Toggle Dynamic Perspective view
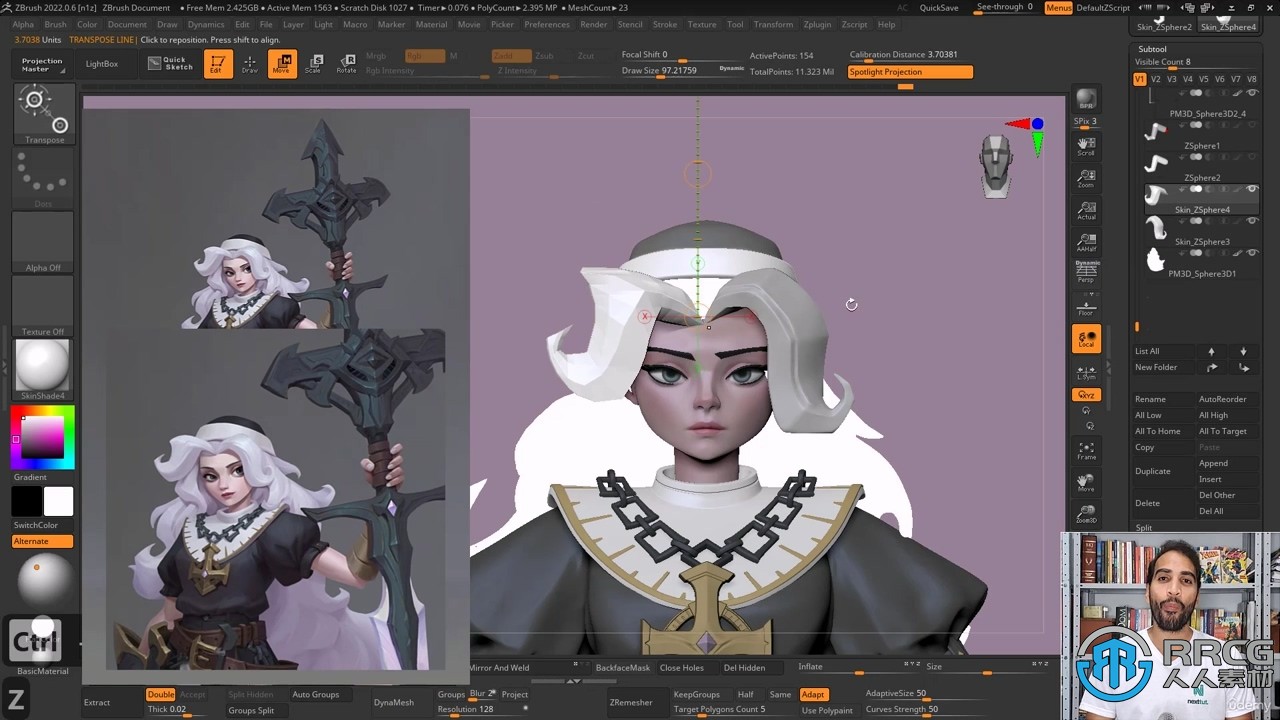Image resolution: width=1280 pixels, height=720 pixels. point(1086,272)
